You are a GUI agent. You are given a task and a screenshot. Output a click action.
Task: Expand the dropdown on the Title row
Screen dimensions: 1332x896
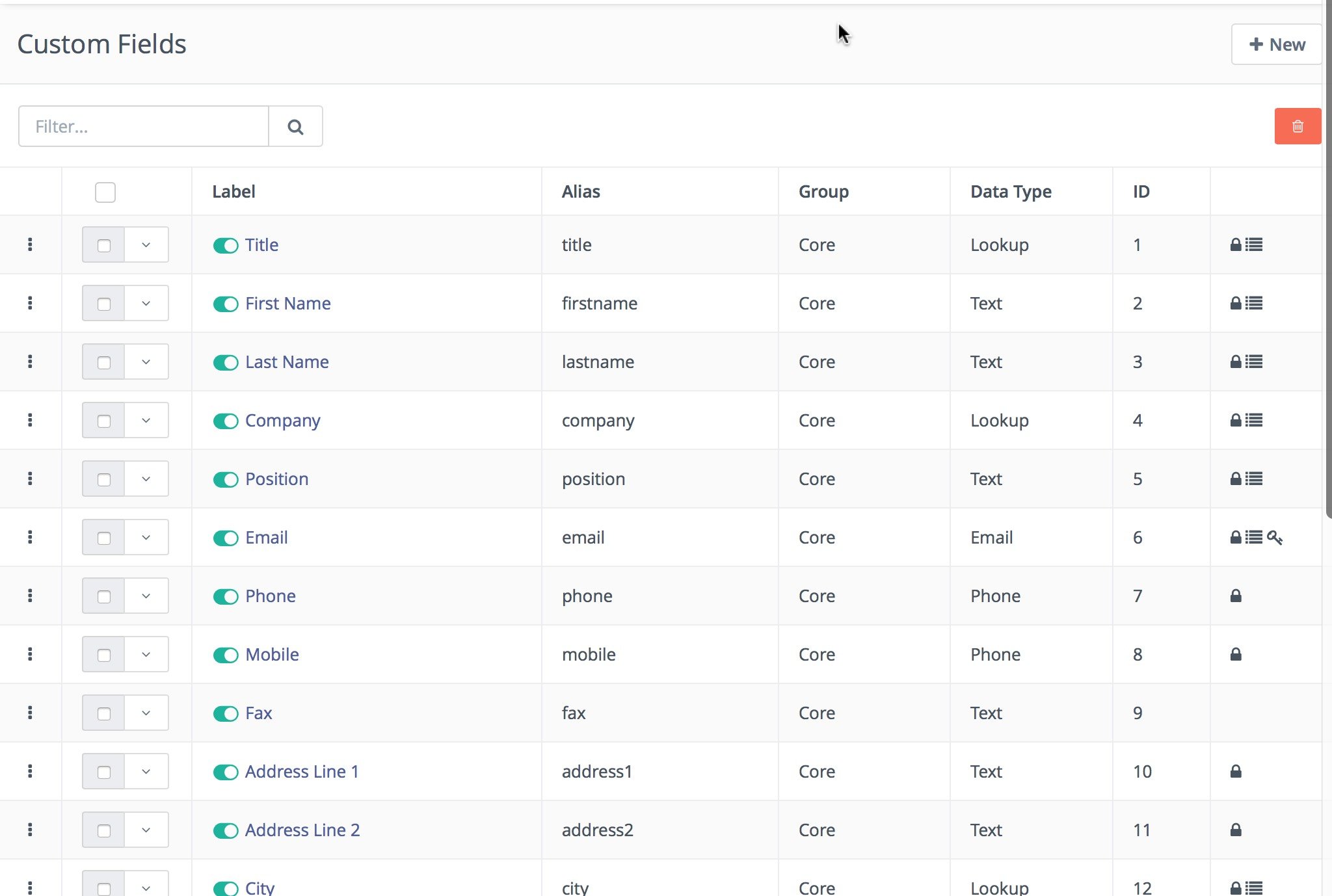coord(146,244)
